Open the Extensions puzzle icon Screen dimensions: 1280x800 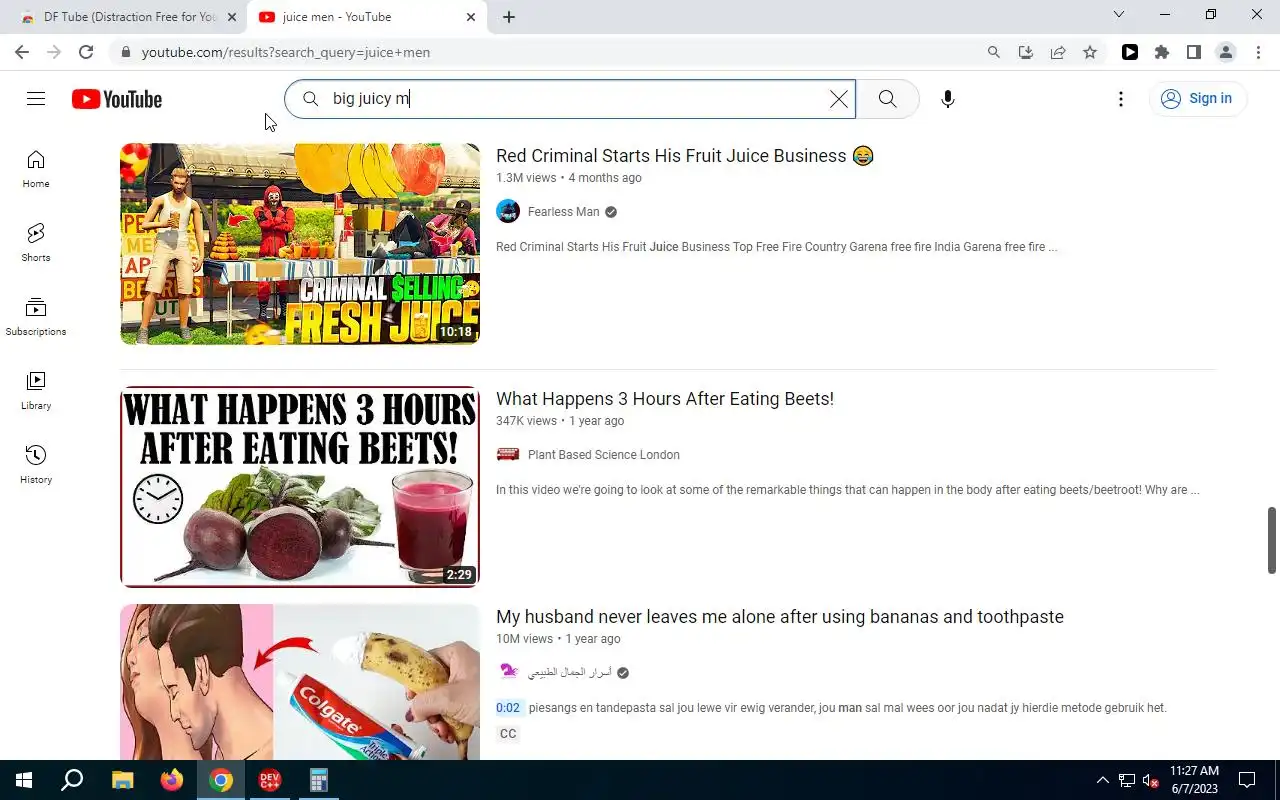(x=1162, y=52)
